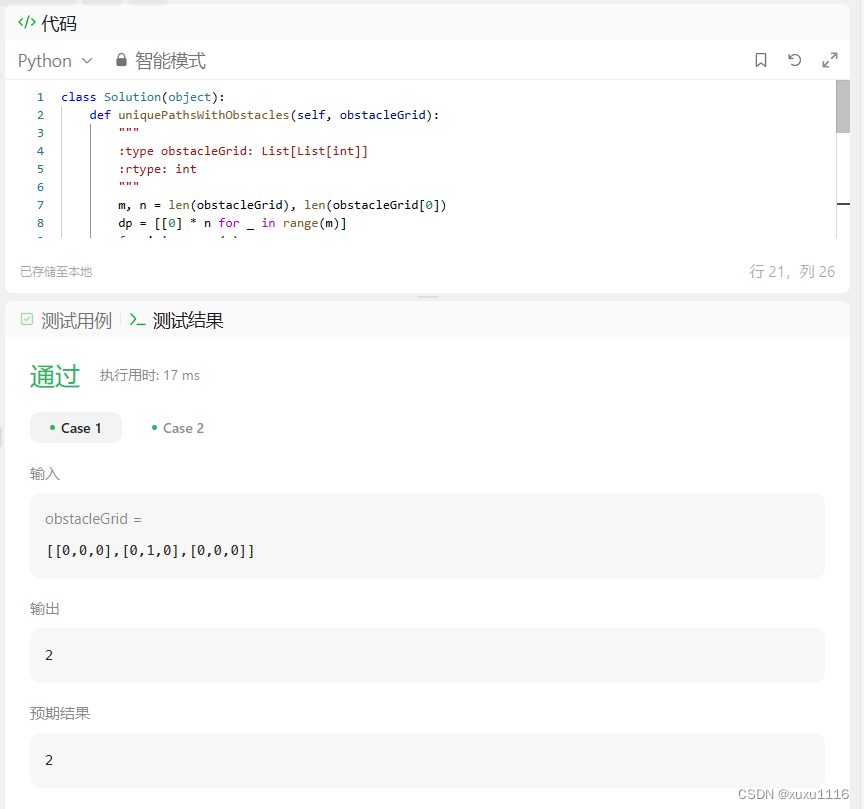
Task: Select the Case 2 result tab
Action: pos(177,428)
